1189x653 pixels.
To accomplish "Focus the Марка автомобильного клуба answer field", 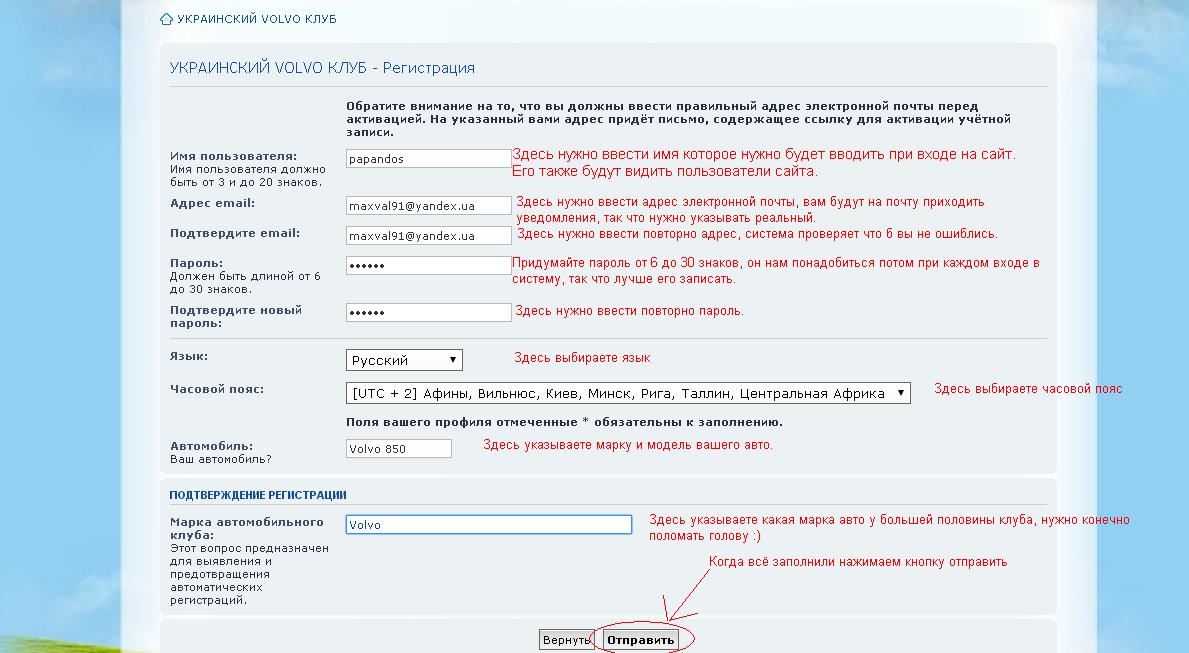I will pyautogui.click(x=488, y=524).
